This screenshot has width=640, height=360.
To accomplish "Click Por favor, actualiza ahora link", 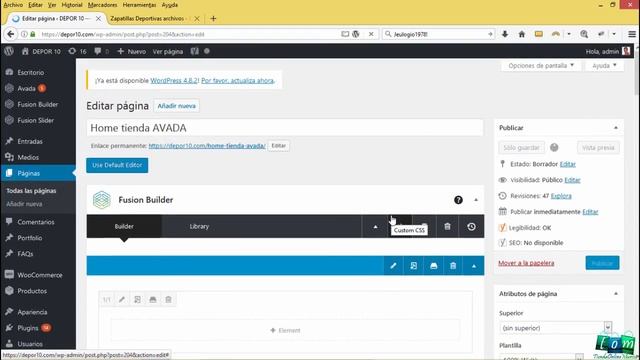I will (x=238, y=80).
